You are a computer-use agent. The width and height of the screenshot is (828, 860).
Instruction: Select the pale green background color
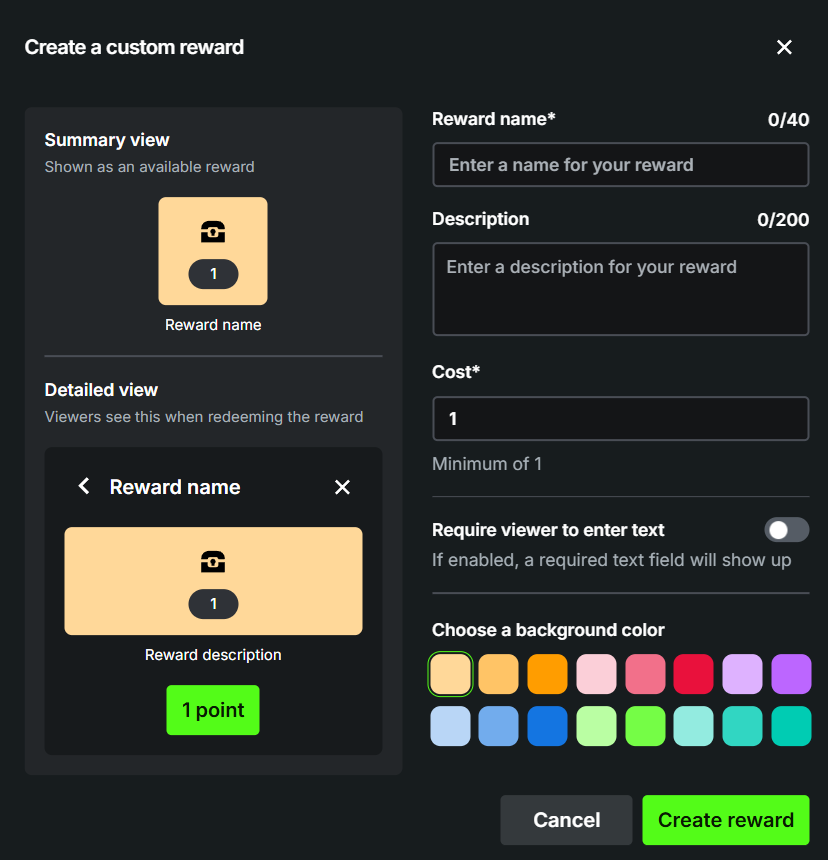click(597, 726)
